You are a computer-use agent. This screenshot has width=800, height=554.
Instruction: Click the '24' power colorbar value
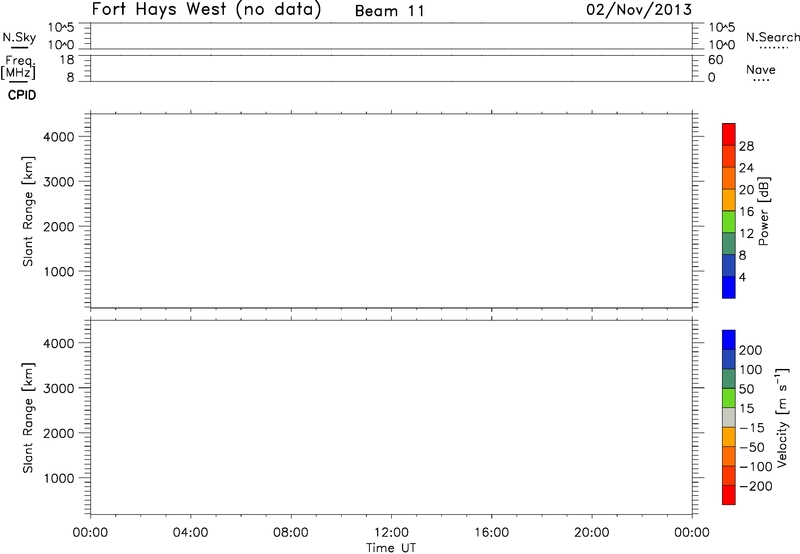746,168
